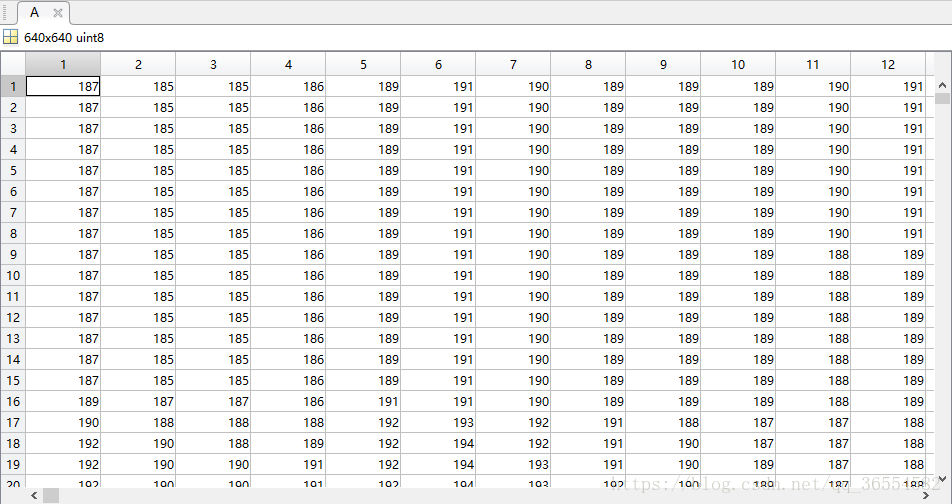Select column header 10
952x504 pixels.
coord(738,64)
